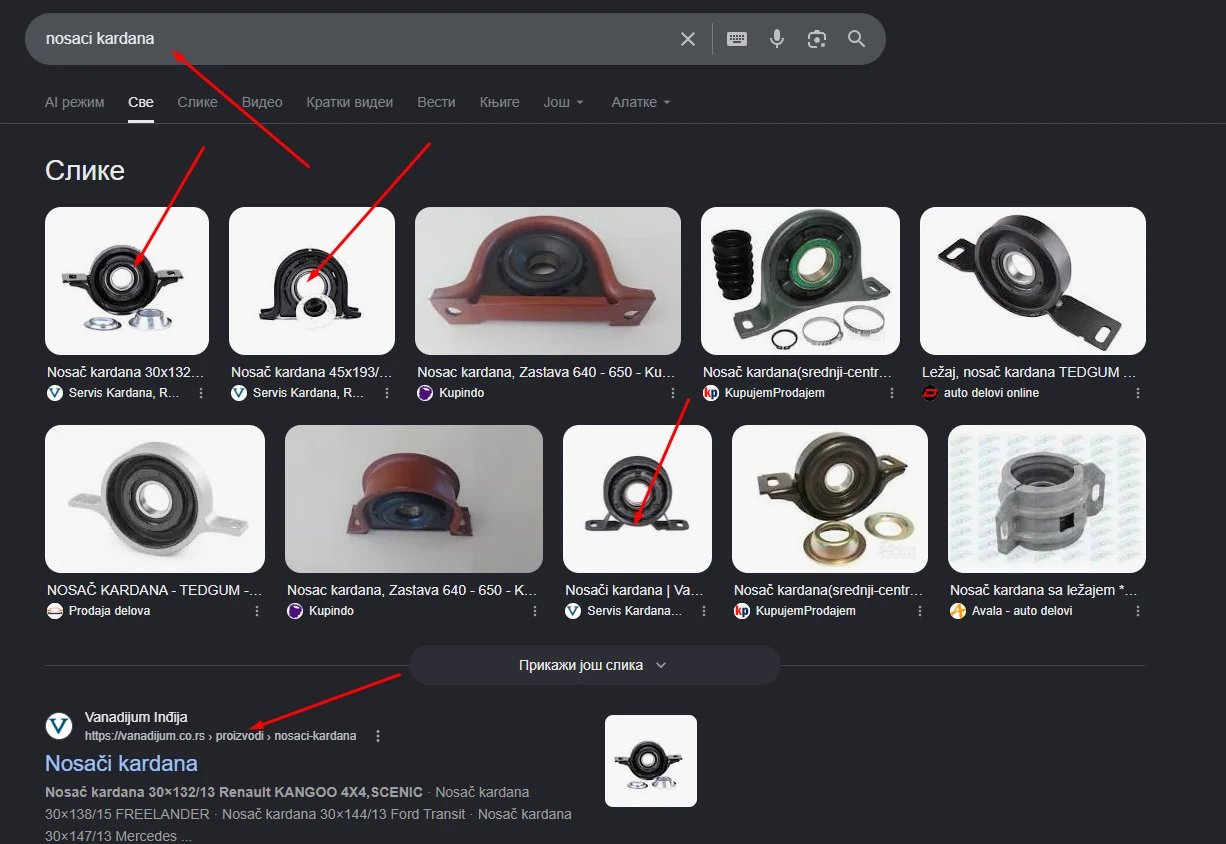1226x844 pixels.
Task: Start voice search with the microphone icon
Action: click(x=777, y=39)
